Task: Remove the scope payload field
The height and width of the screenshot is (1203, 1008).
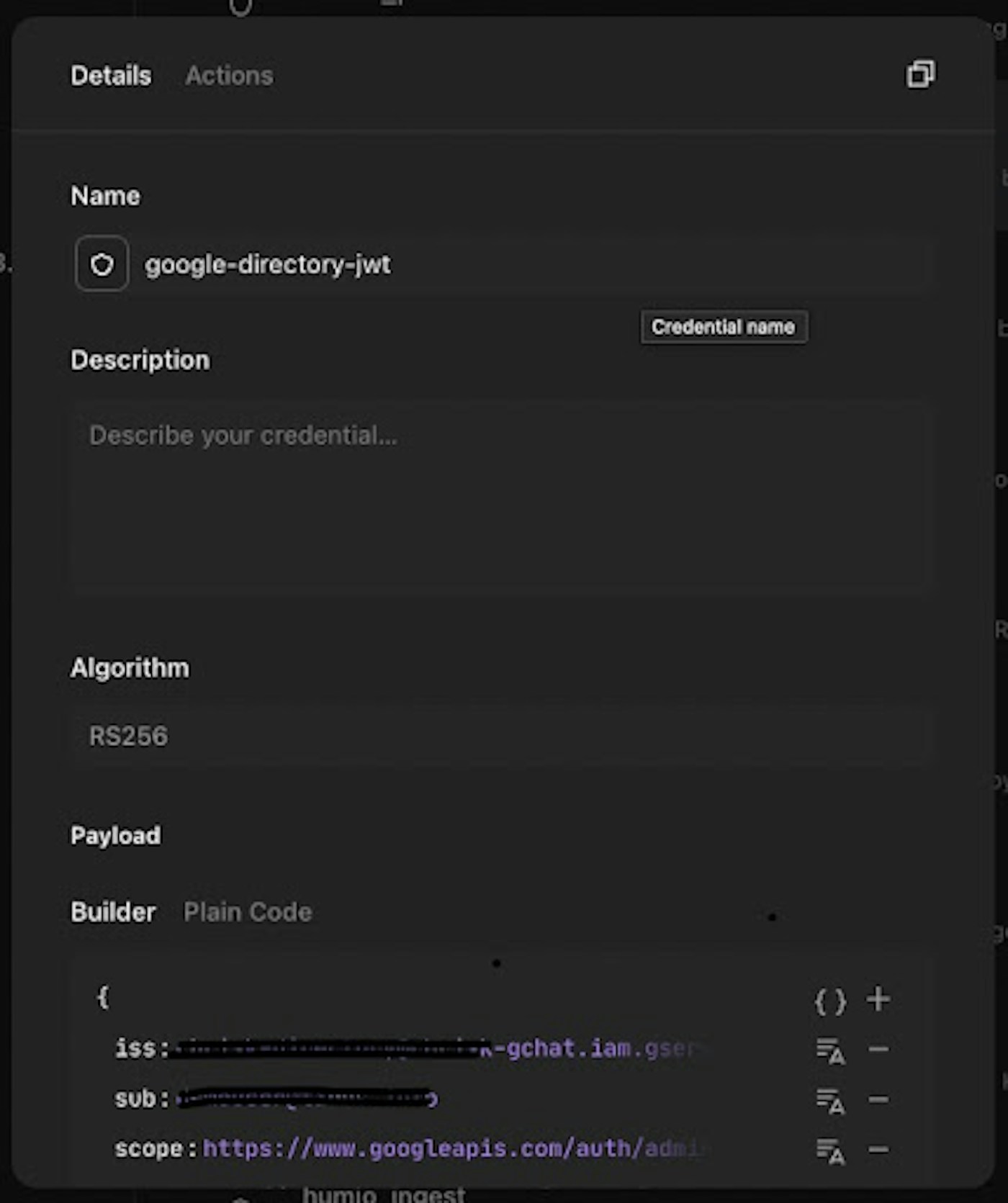Action: 878,1150
